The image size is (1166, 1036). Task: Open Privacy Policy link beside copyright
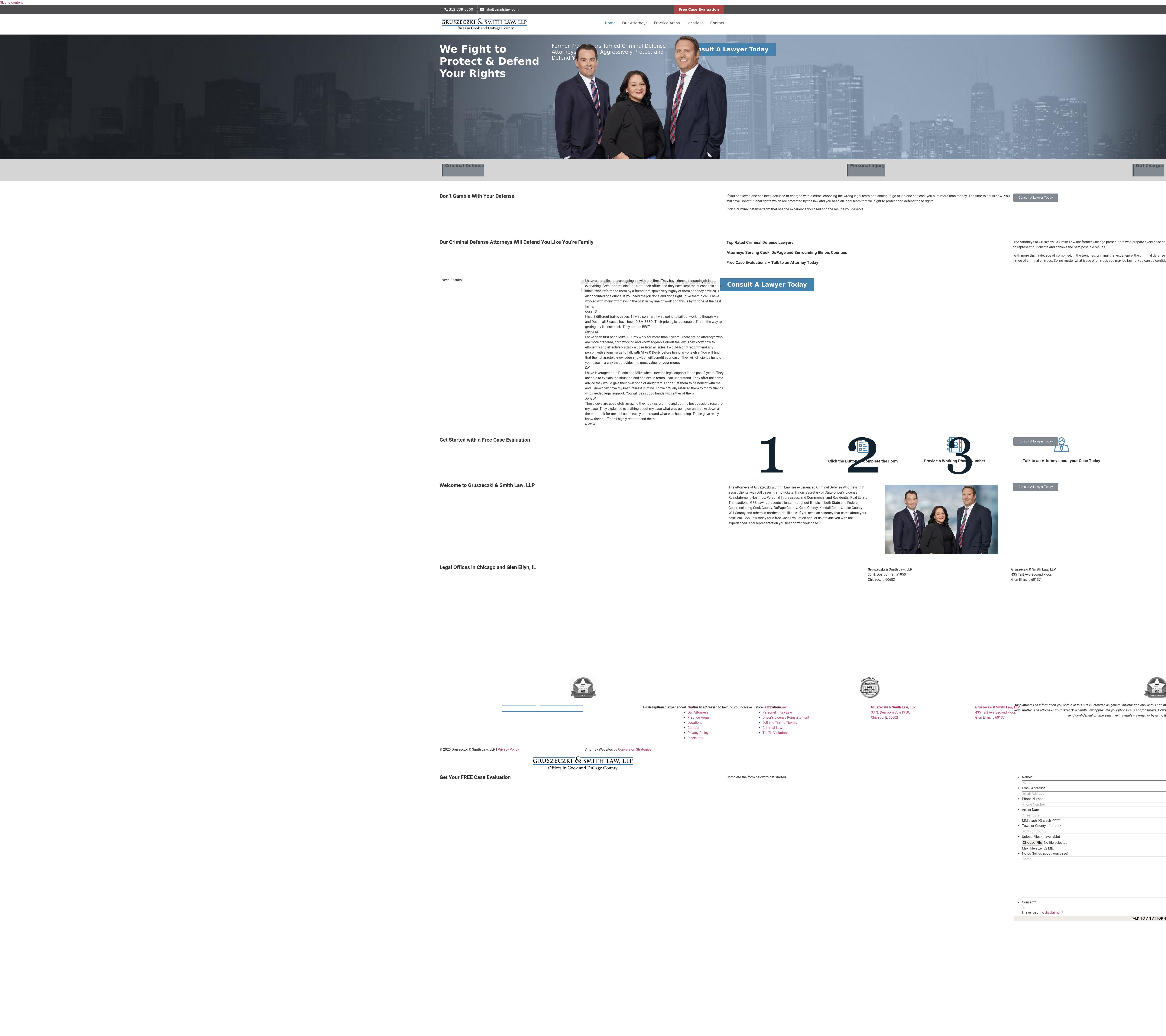point(508,750)
